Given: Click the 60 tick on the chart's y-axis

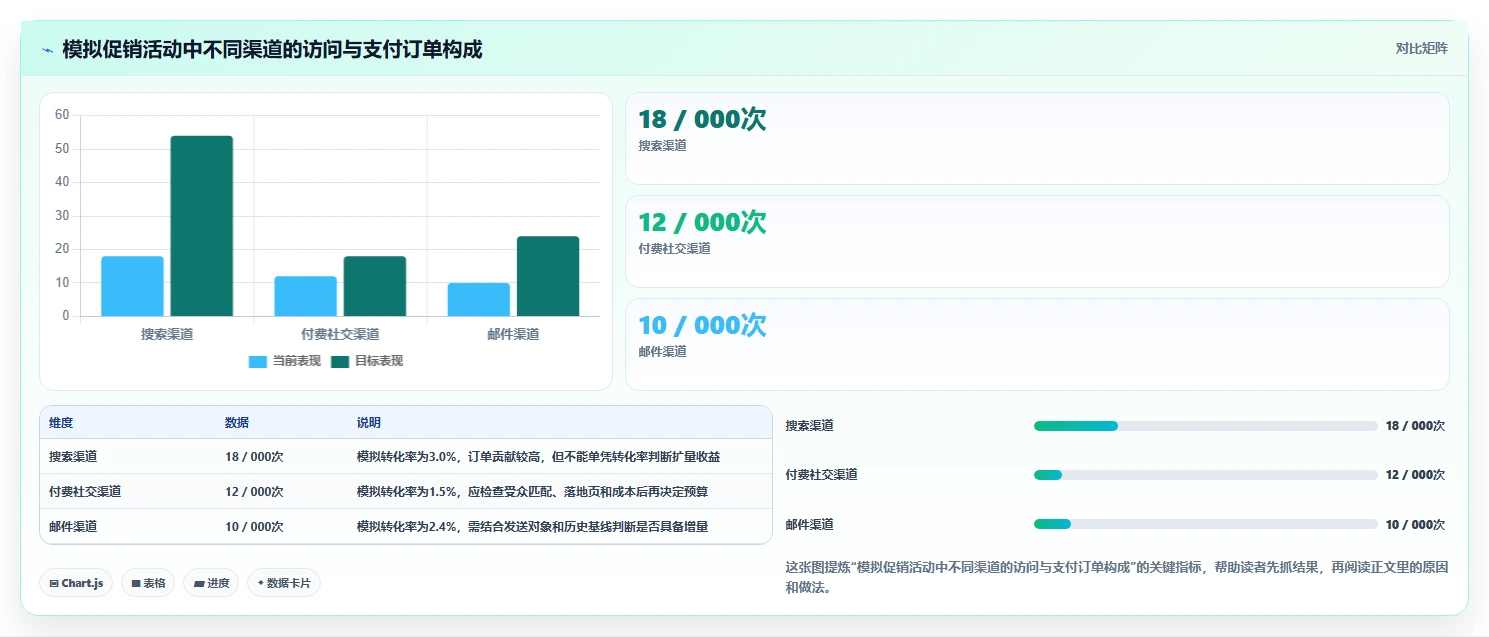Looking at the screenshot, I should pyautogui.click(x=62, y=115).
